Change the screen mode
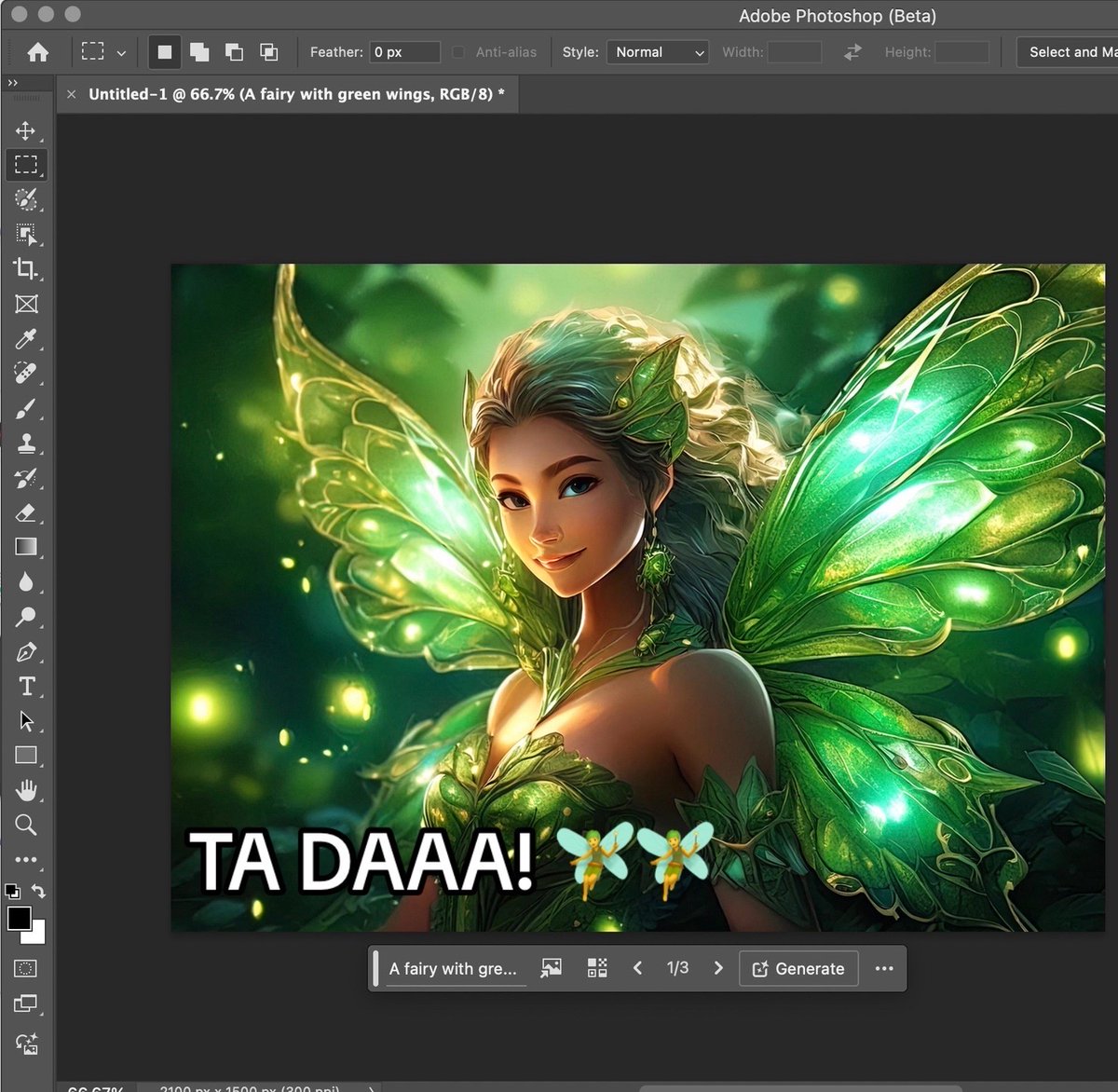 click(x=26, y=1004)
